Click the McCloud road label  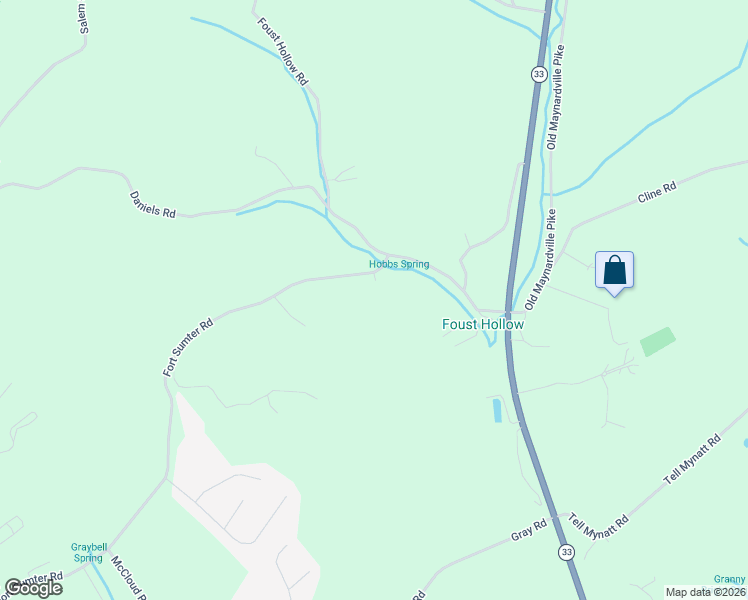[x=126, y=577]
